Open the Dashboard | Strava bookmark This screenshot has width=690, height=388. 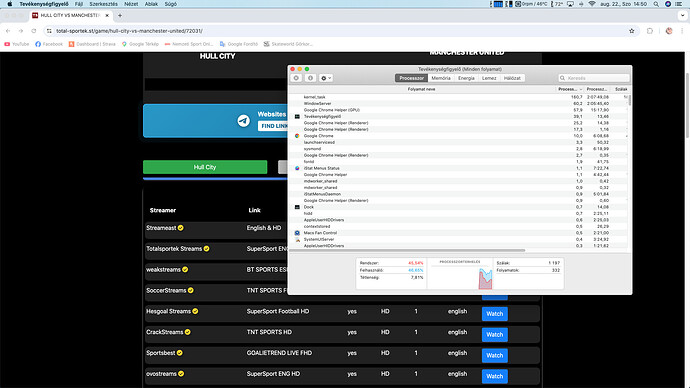[x=92, y=44]
